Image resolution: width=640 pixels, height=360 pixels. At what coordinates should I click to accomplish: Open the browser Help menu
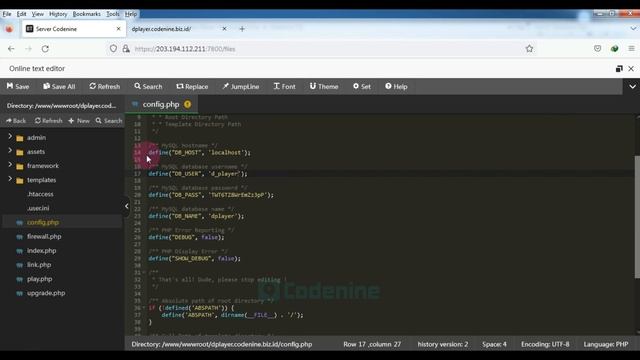click(x=131, y=14)
